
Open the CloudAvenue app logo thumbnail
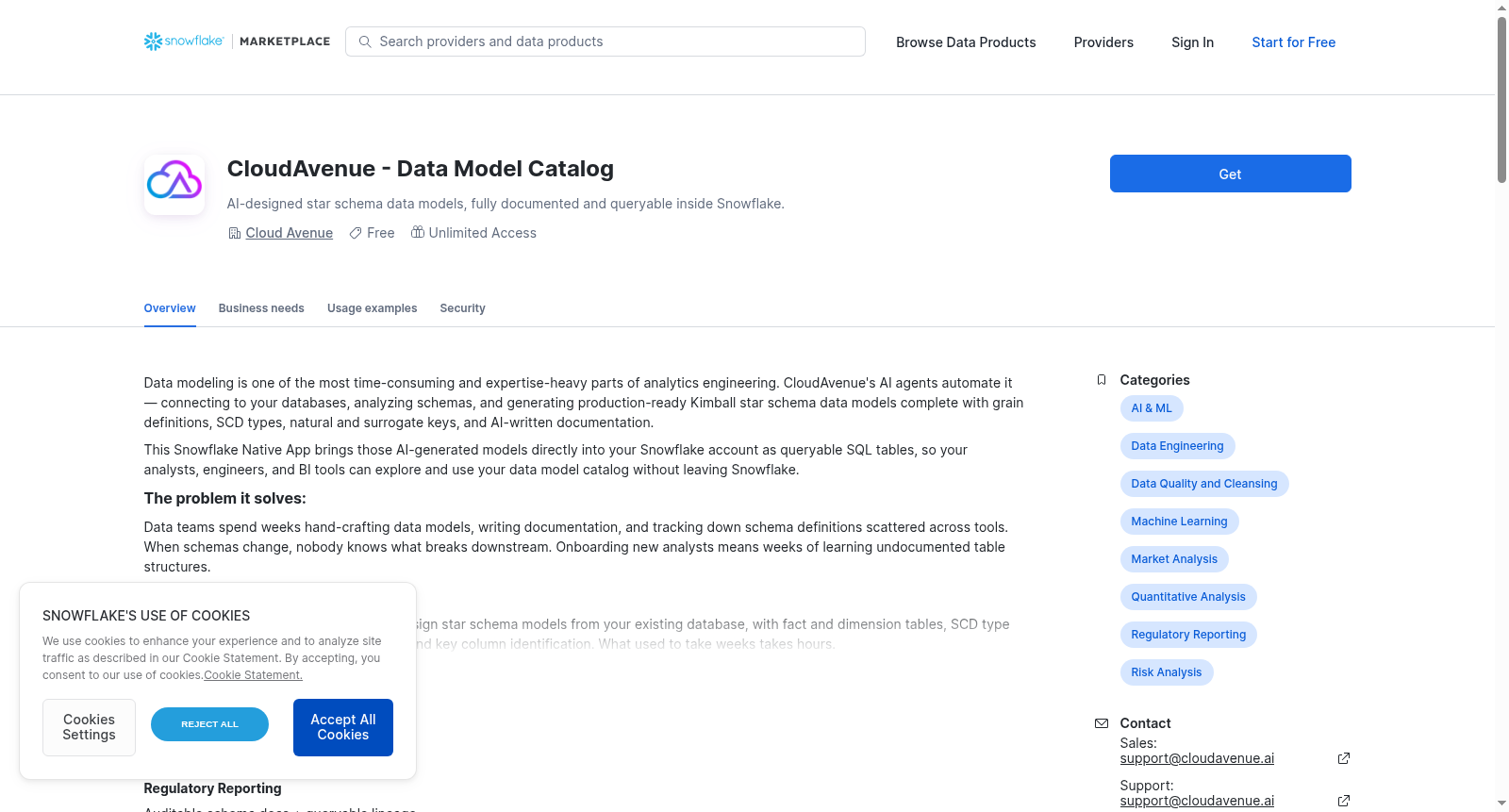pos(174,185)
